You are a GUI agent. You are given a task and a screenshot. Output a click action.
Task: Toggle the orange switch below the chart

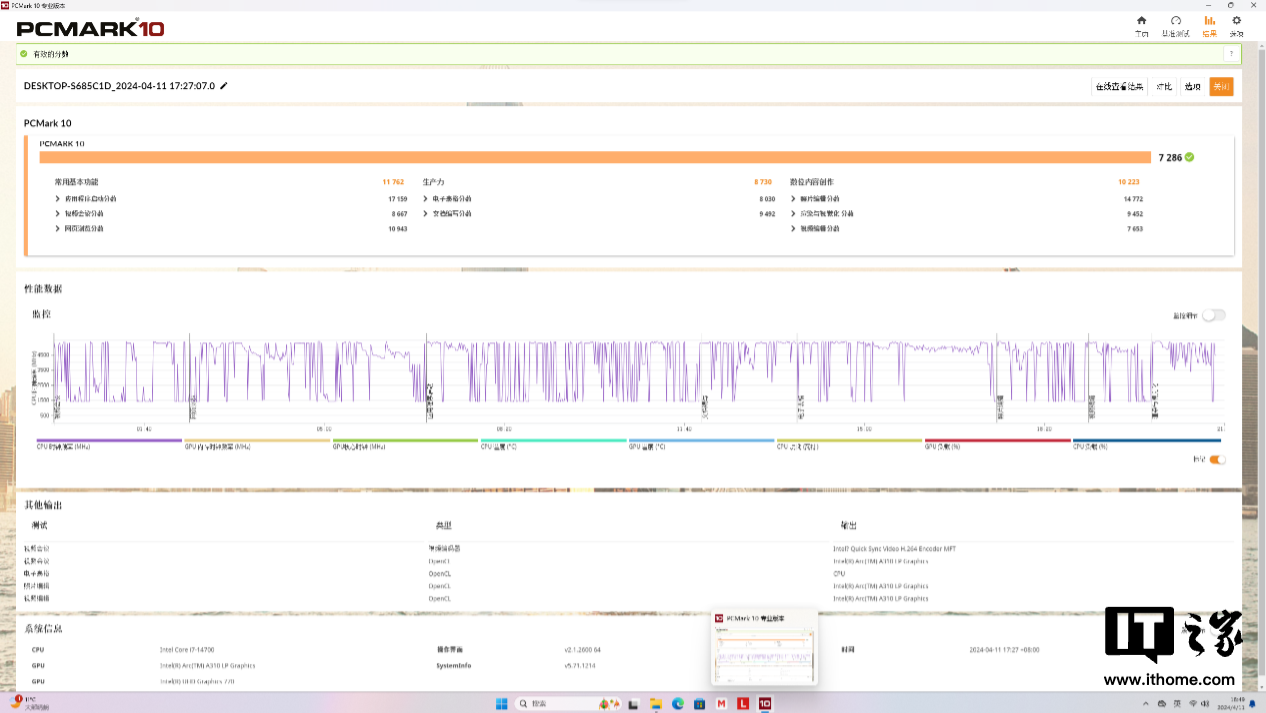1217,460
